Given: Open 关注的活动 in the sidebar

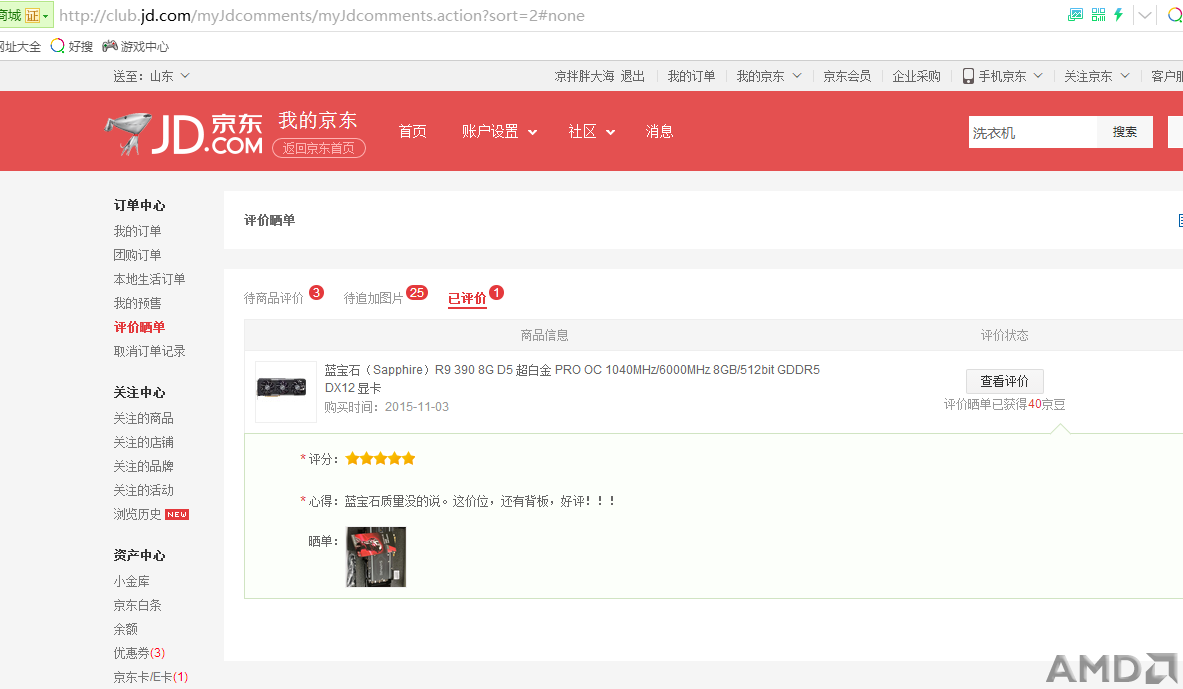Looking at the screenshot, I should pos(143,491).
